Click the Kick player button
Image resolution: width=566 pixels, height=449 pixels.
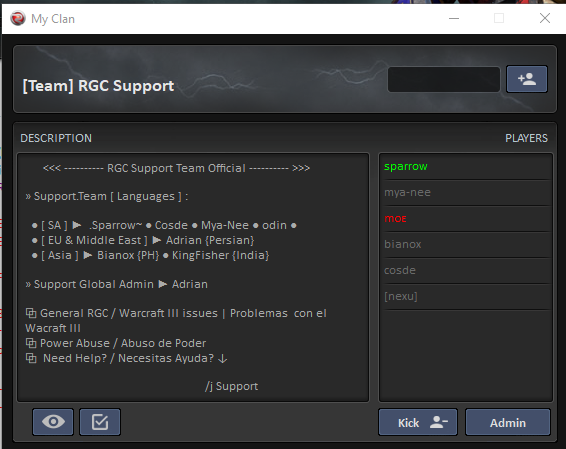pyautogui.click(x=418, y=422)
